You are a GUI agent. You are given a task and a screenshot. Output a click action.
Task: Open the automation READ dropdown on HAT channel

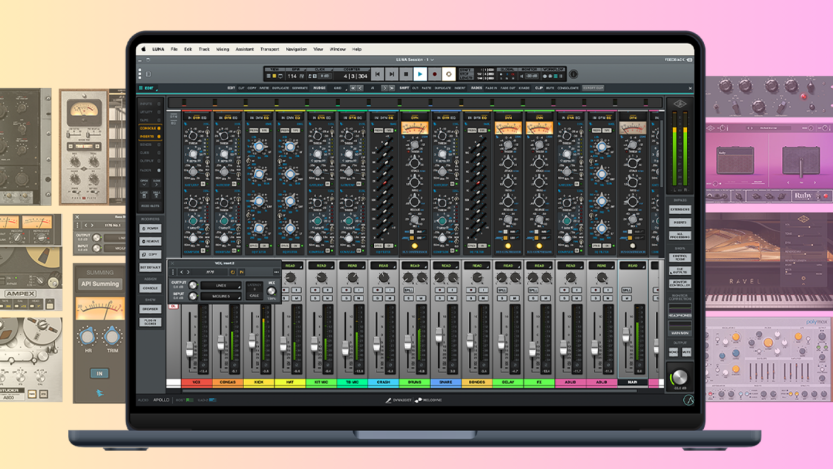(290, 266)
